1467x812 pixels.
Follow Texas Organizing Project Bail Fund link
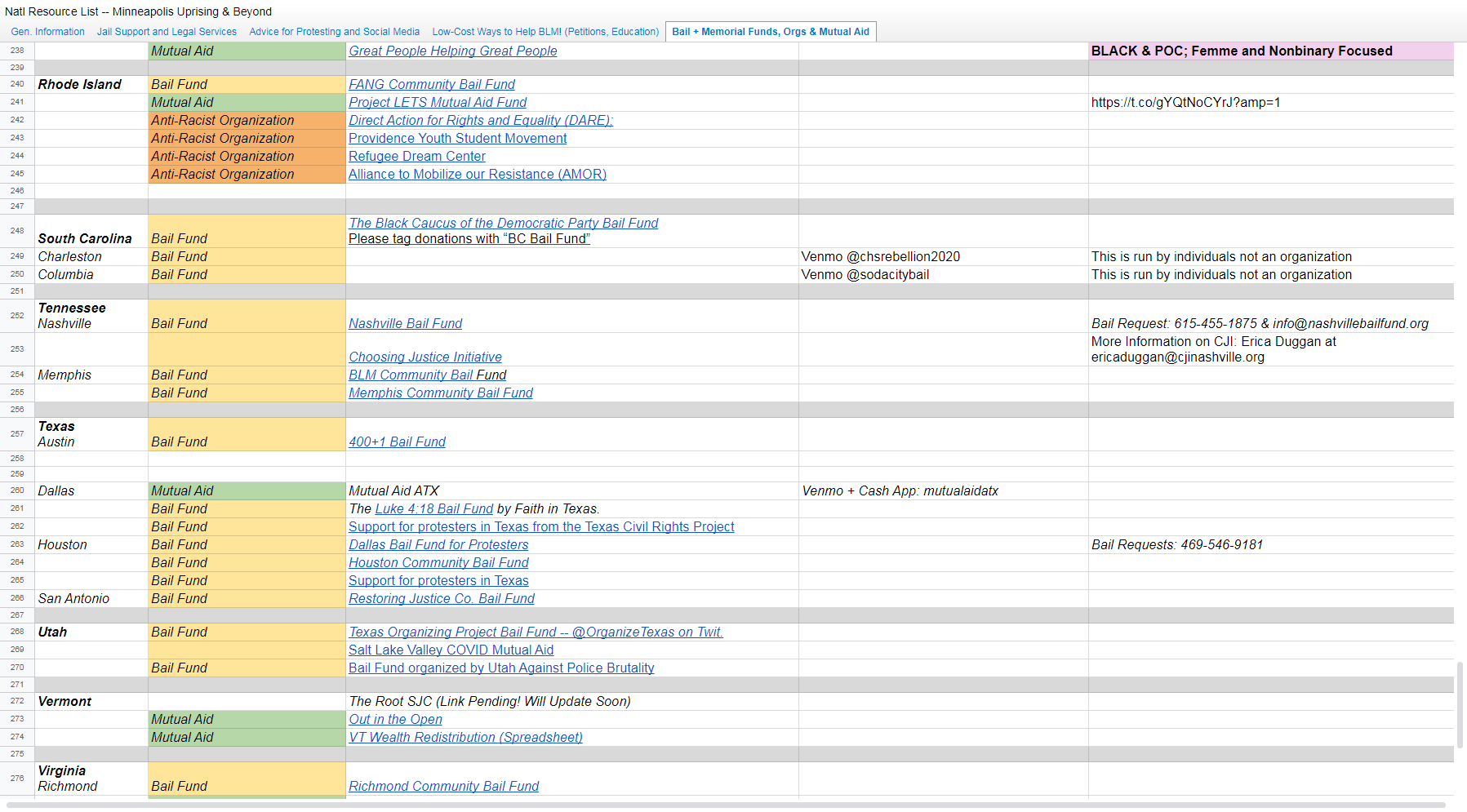point(536,632)
